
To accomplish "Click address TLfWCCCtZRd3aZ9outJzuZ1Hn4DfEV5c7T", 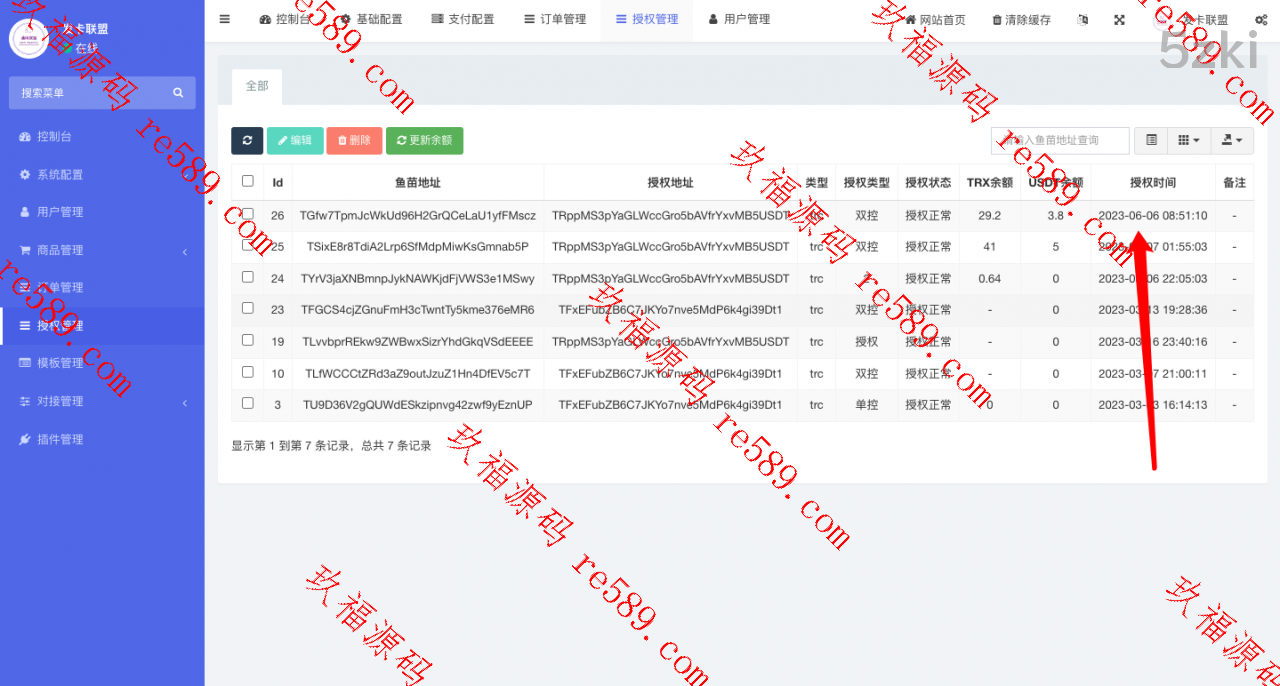I will [x=418, y=374].
